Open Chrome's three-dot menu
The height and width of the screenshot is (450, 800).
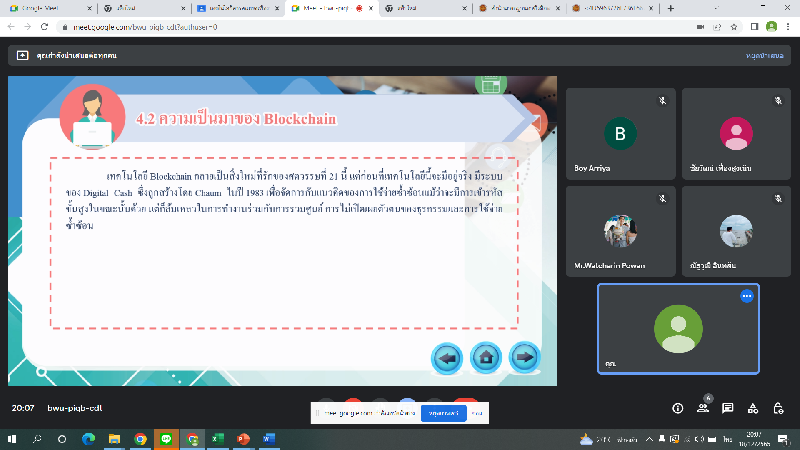[787, 27]
